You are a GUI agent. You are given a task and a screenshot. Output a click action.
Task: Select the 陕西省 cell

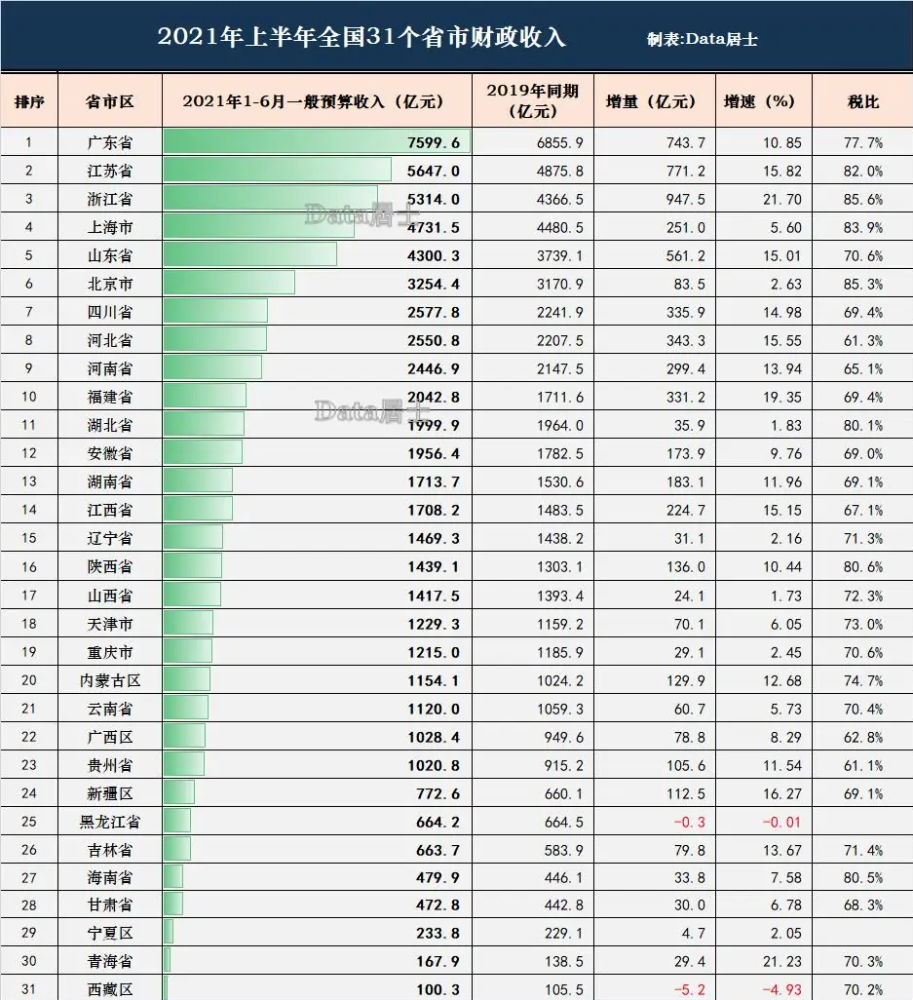[110, 566]
